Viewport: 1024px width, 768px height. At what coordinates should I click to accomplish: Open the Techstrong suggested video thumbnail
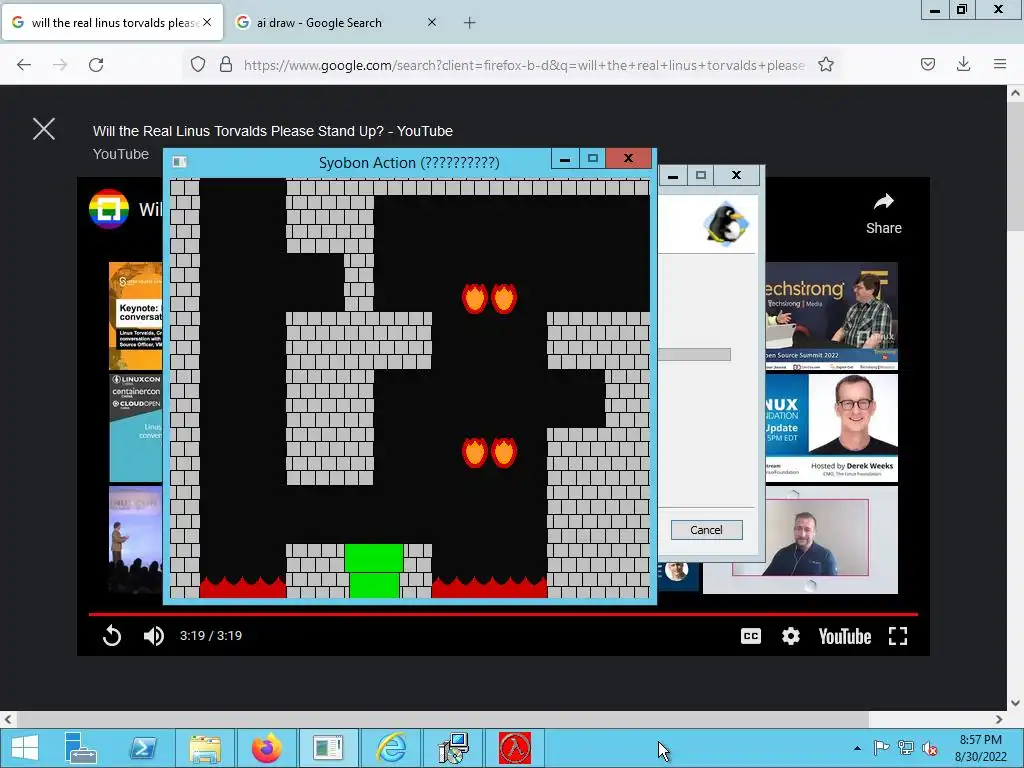point(831,315)
